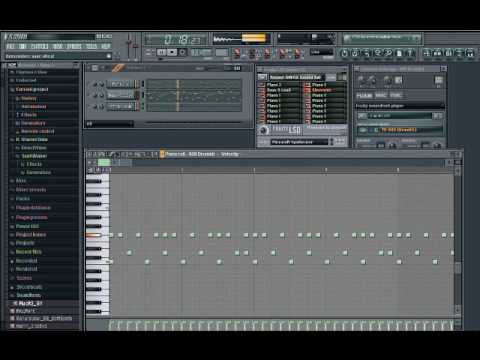Open the VIEW menu
Image resolution: width=480 pixels, height=360 pixels.
pyautogui.click(x=58, y=46)
